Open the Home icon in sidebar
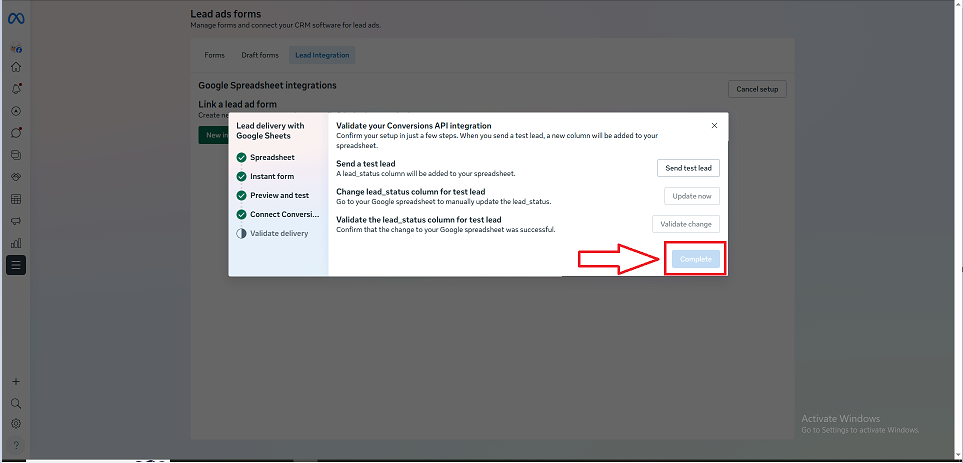Image resolution: width=963 pixels, height=463 pixels. (16, 67)
